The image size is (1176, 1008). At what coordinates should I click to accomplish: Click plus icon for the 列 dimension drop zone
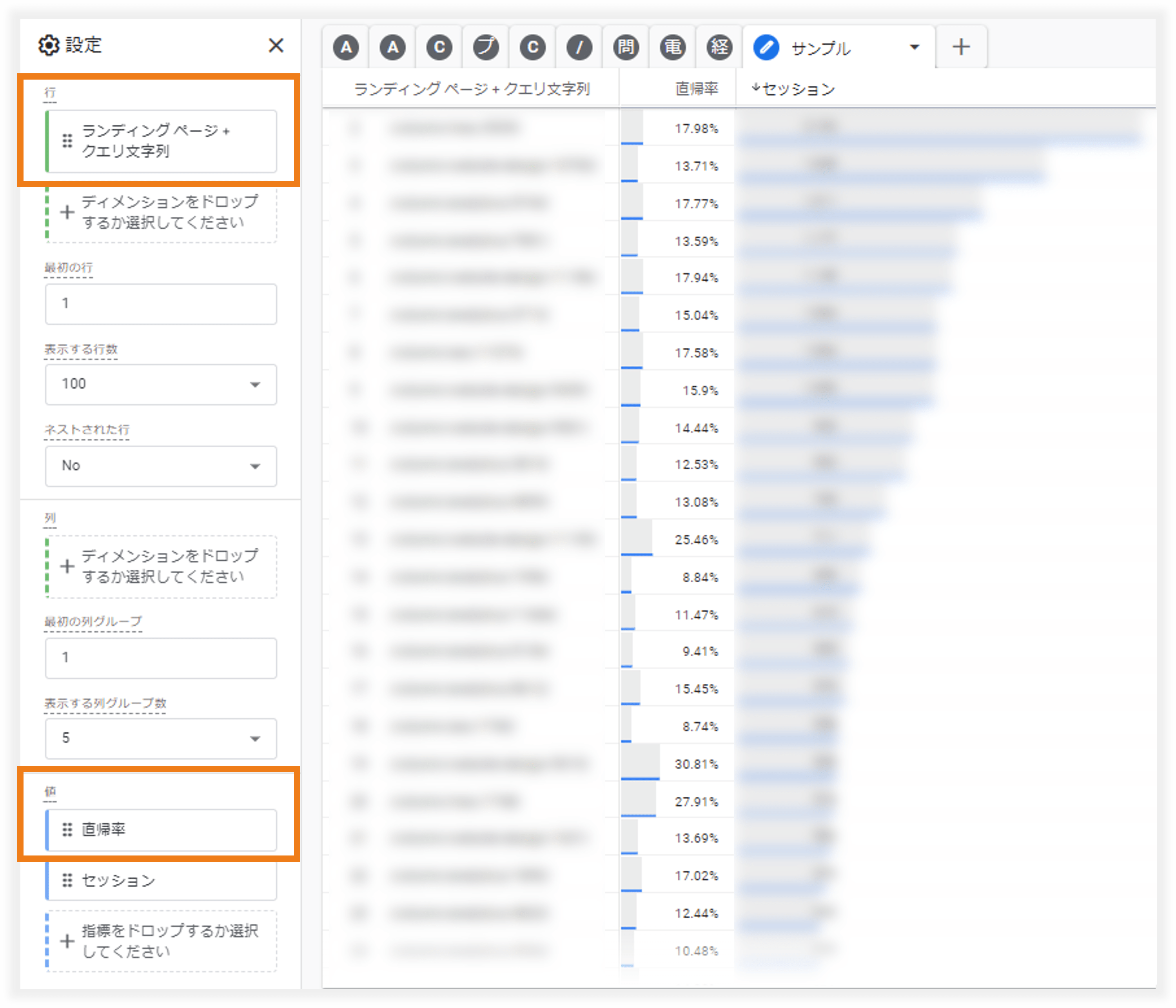[x=67, y=567]
